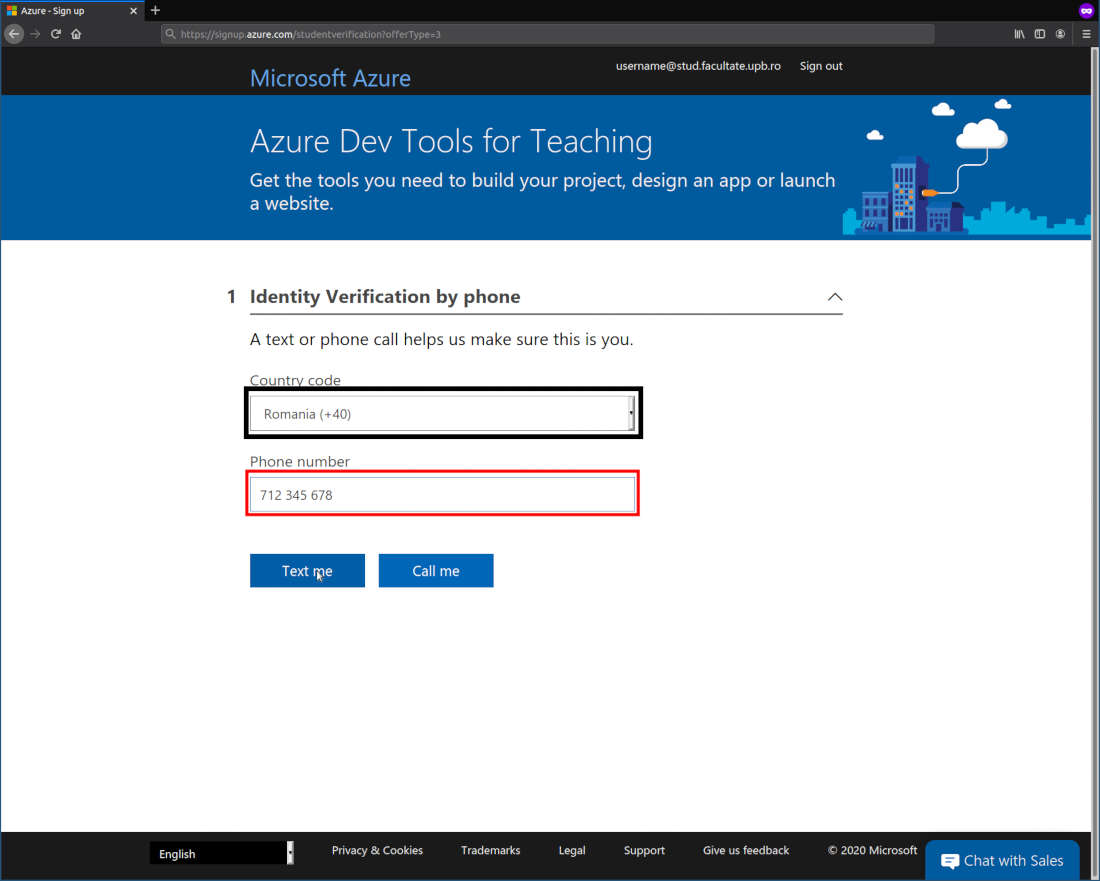Screen dimensions: 1100x881
Task: Open the Firefox library (bookshelf) icon
Action: point(1018,33)
